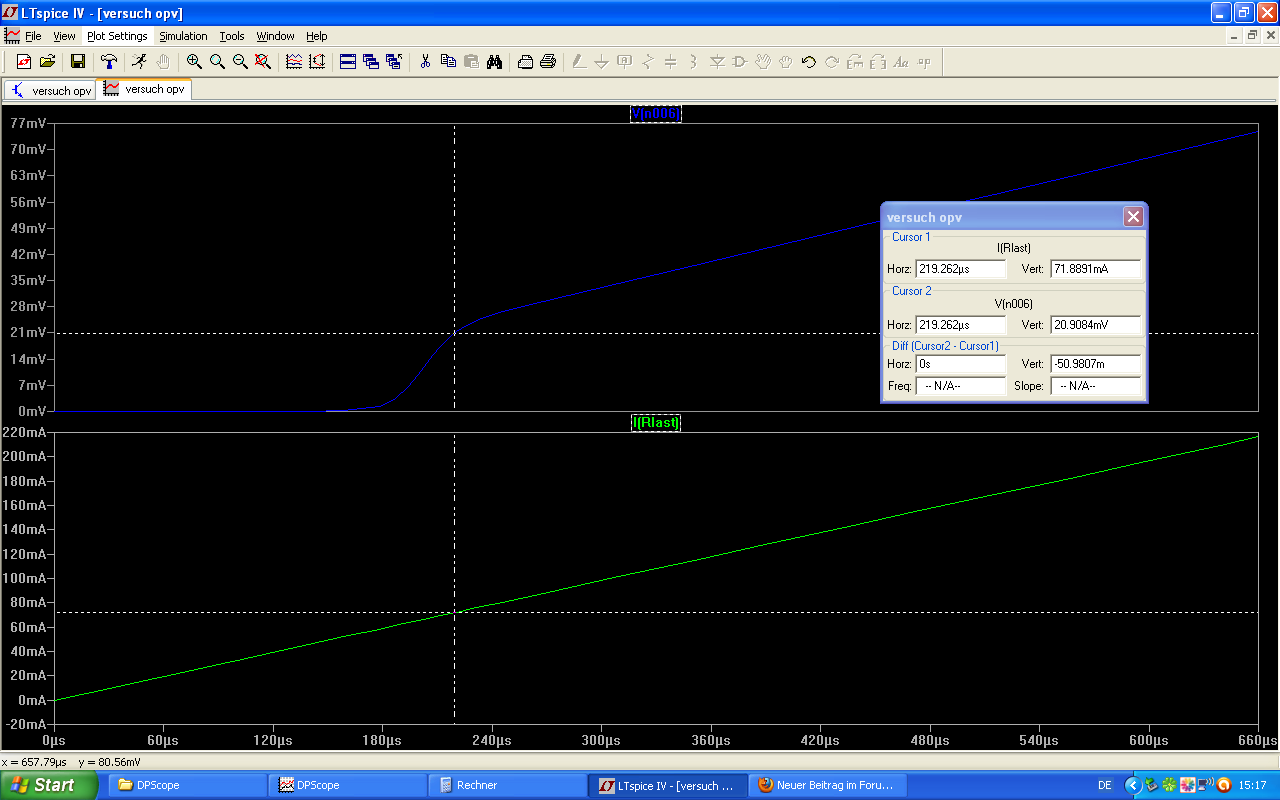1280x800 pixels.
Task: Click Cursor 1 Horz field 219.262µs
Action: click(960, 269)
